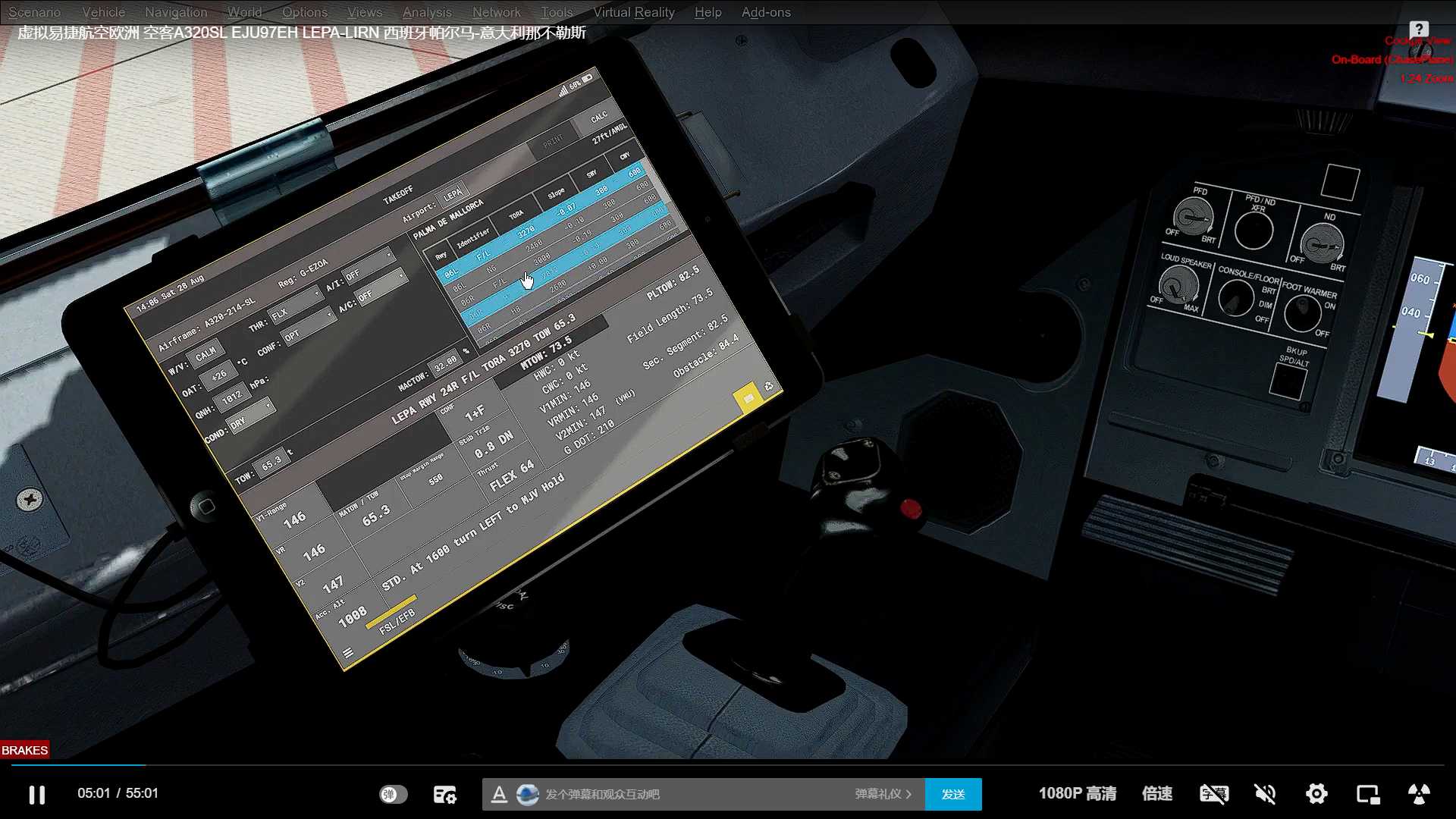Screen dimensions: 1456x819
Task: Open the COND DRY dropdown
Action: (x=253, y=416)
